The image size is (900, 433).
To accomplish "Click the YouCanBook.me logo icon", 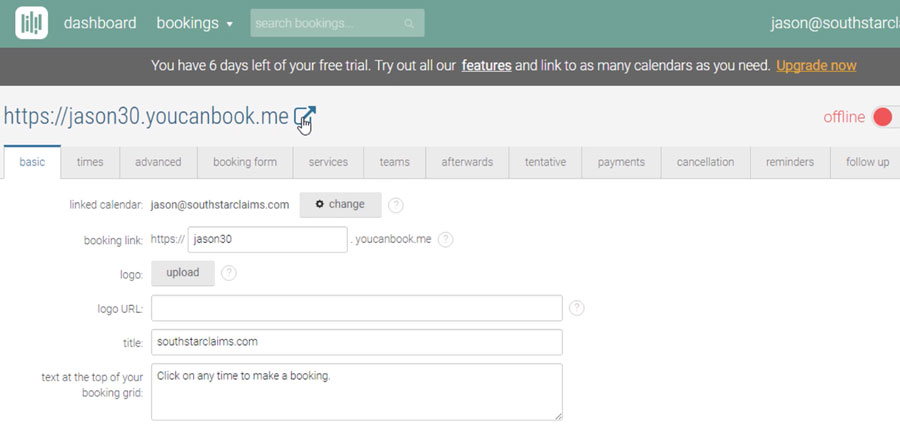I will (31, 23).
